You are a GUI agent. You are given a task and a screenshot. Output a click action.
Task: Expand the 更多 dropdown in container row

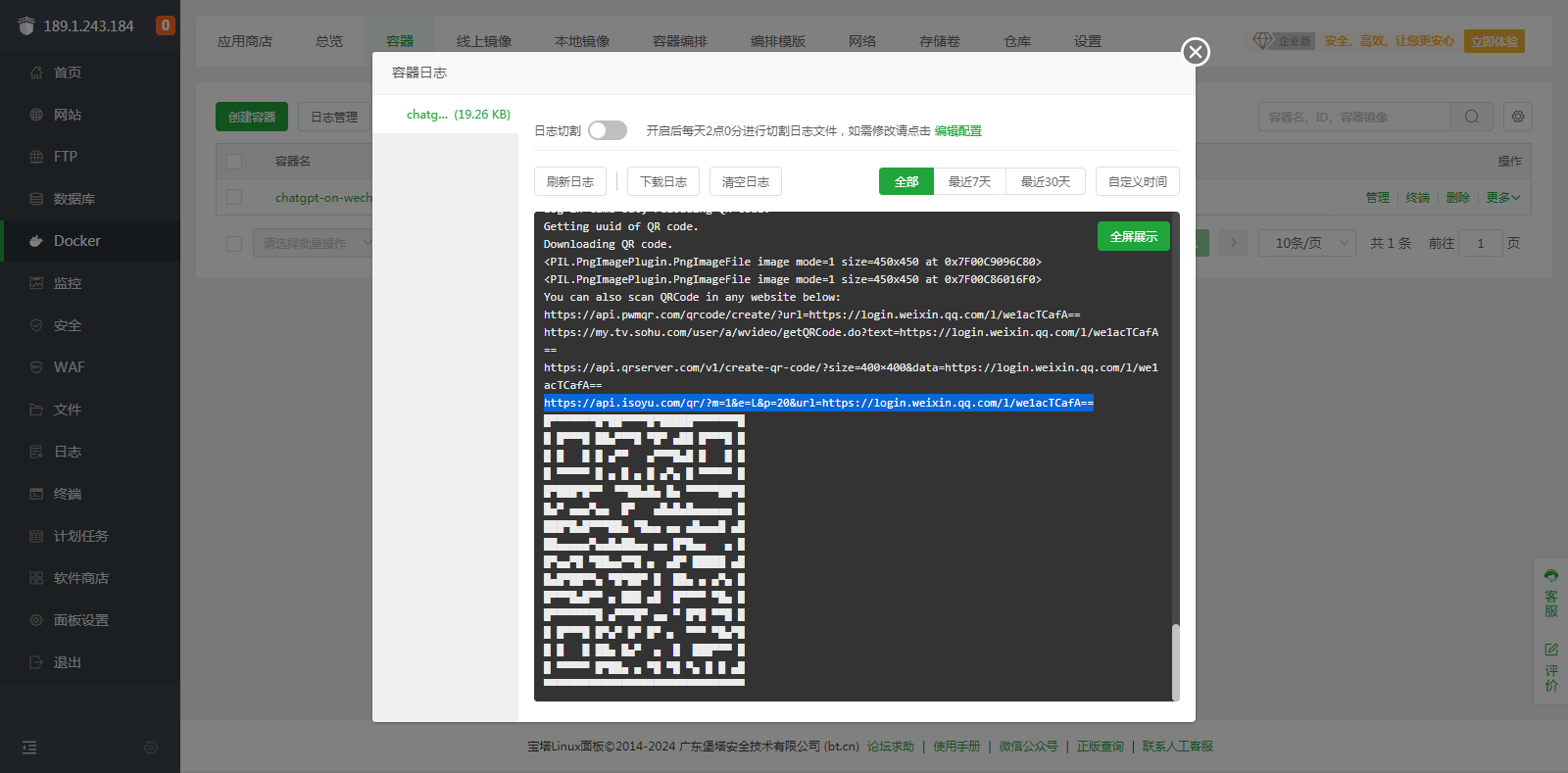pyautogui.click(x=1503, y=197)
